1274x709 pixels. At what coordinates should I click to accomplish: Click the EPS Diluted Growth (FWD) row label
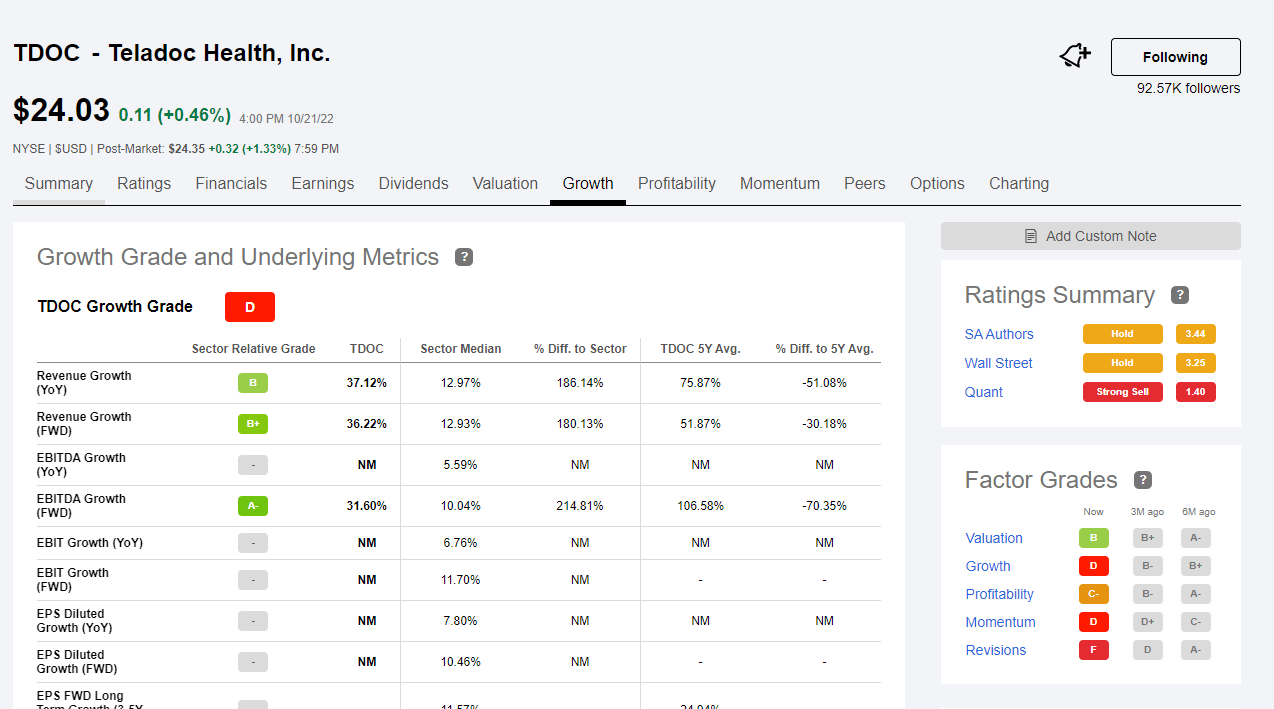[77, 662]
